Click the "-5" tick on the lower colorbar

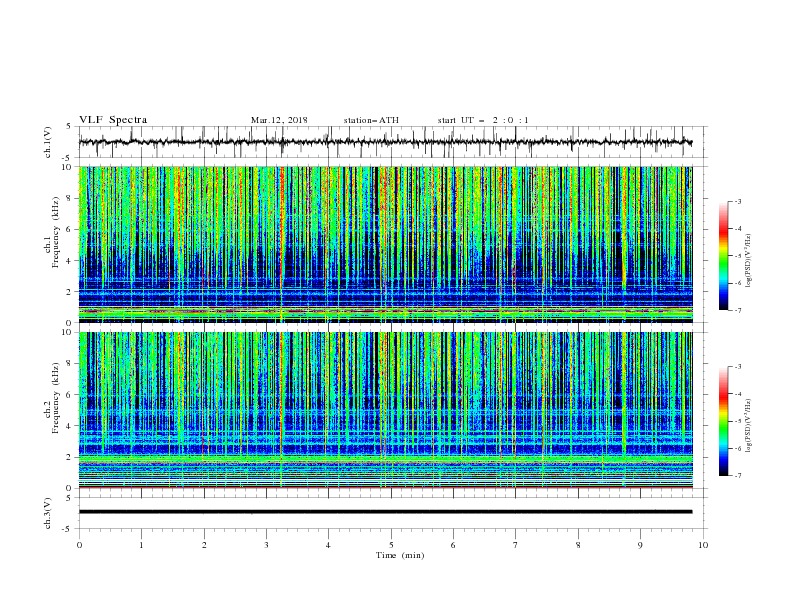737,421
